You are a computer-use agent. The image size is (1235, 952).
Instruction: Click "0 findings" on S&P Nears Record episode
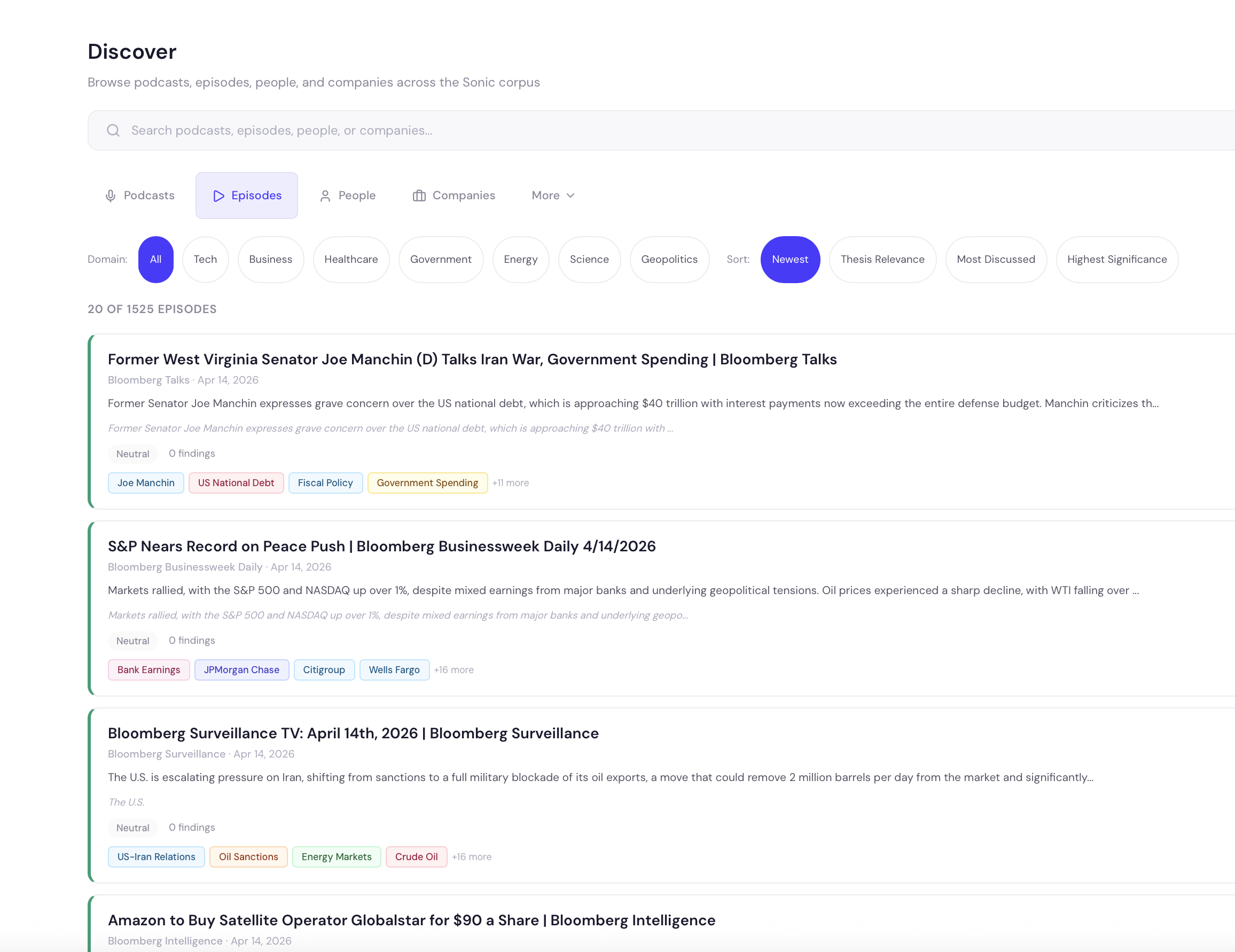192,641
